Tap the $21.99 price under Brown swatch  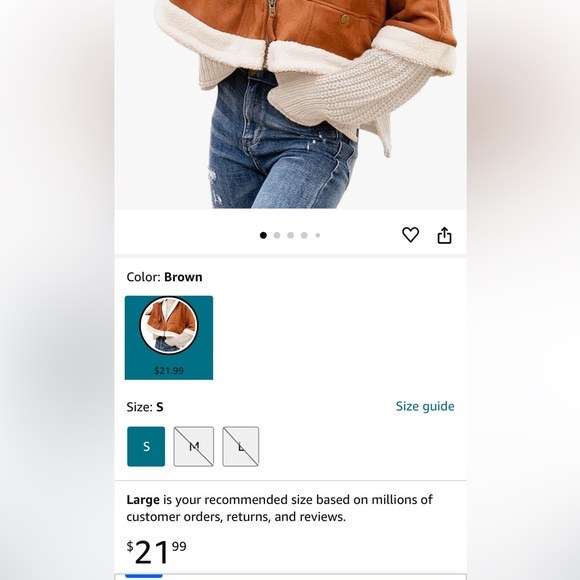tap(169, 370)
